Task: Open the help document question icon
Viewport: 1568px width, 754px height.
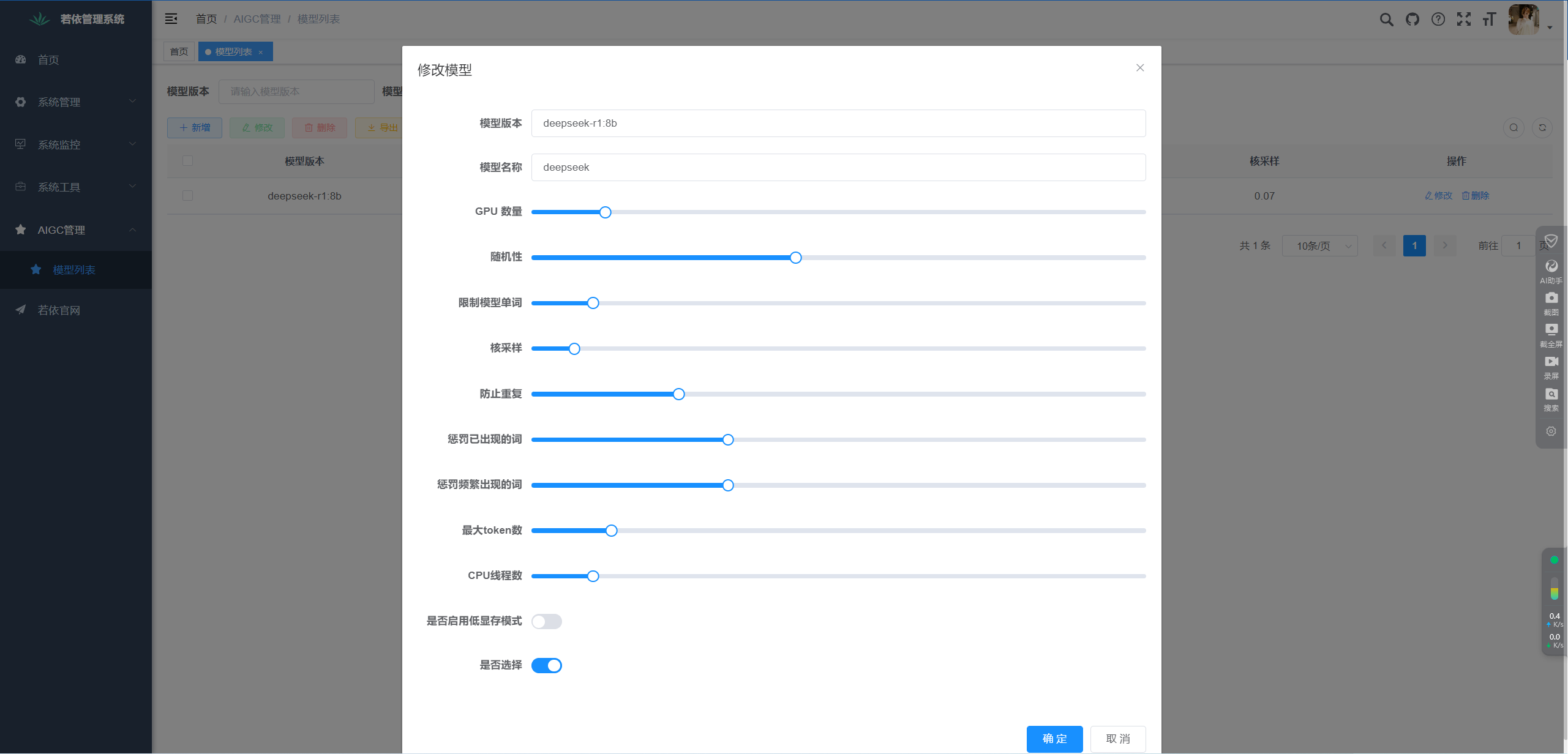Action: pos(1438,20)
